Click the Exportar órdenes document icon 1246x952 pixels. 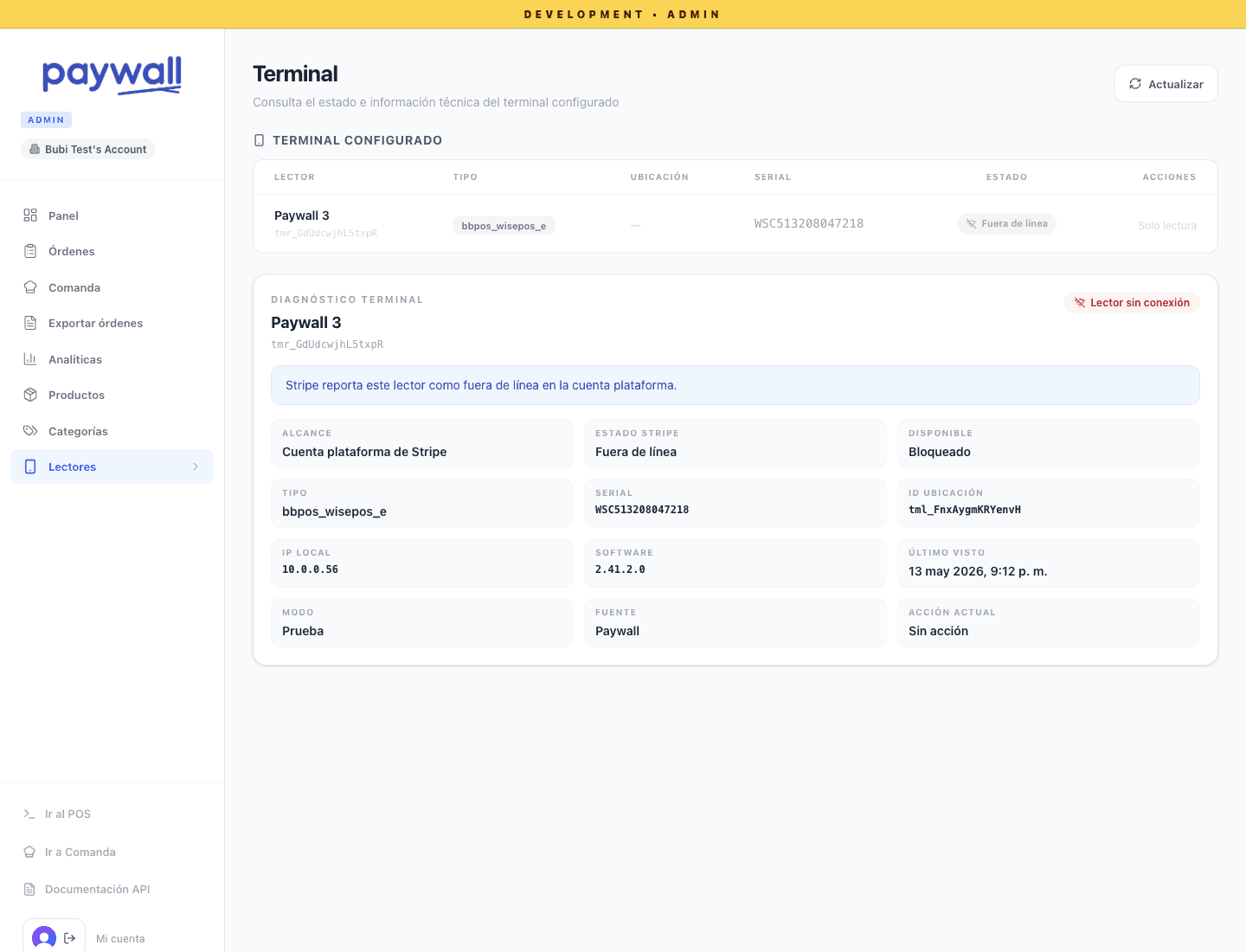click(x=30, y=323)
